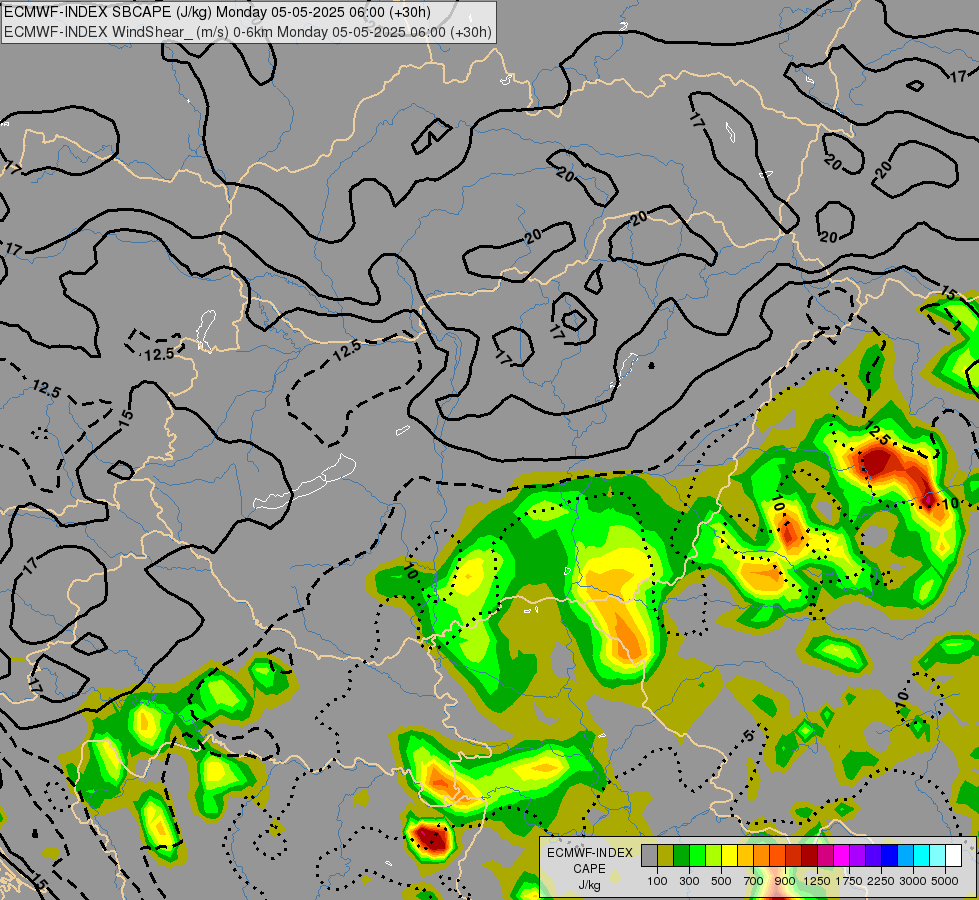Click the '700' legend value
The image size is (979, 900).
(754, 881)
